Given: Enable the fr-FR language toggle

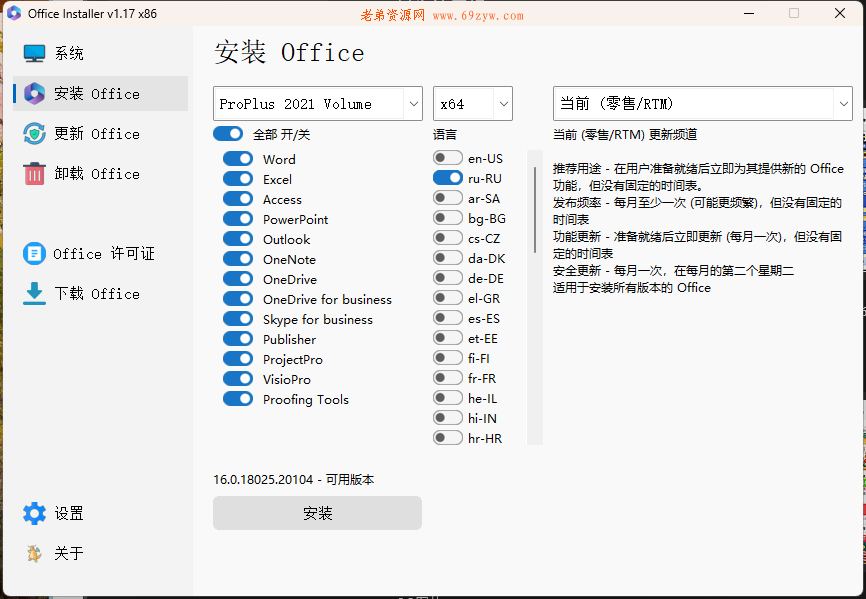Looking at the screenshot, I should coord(448,378).
